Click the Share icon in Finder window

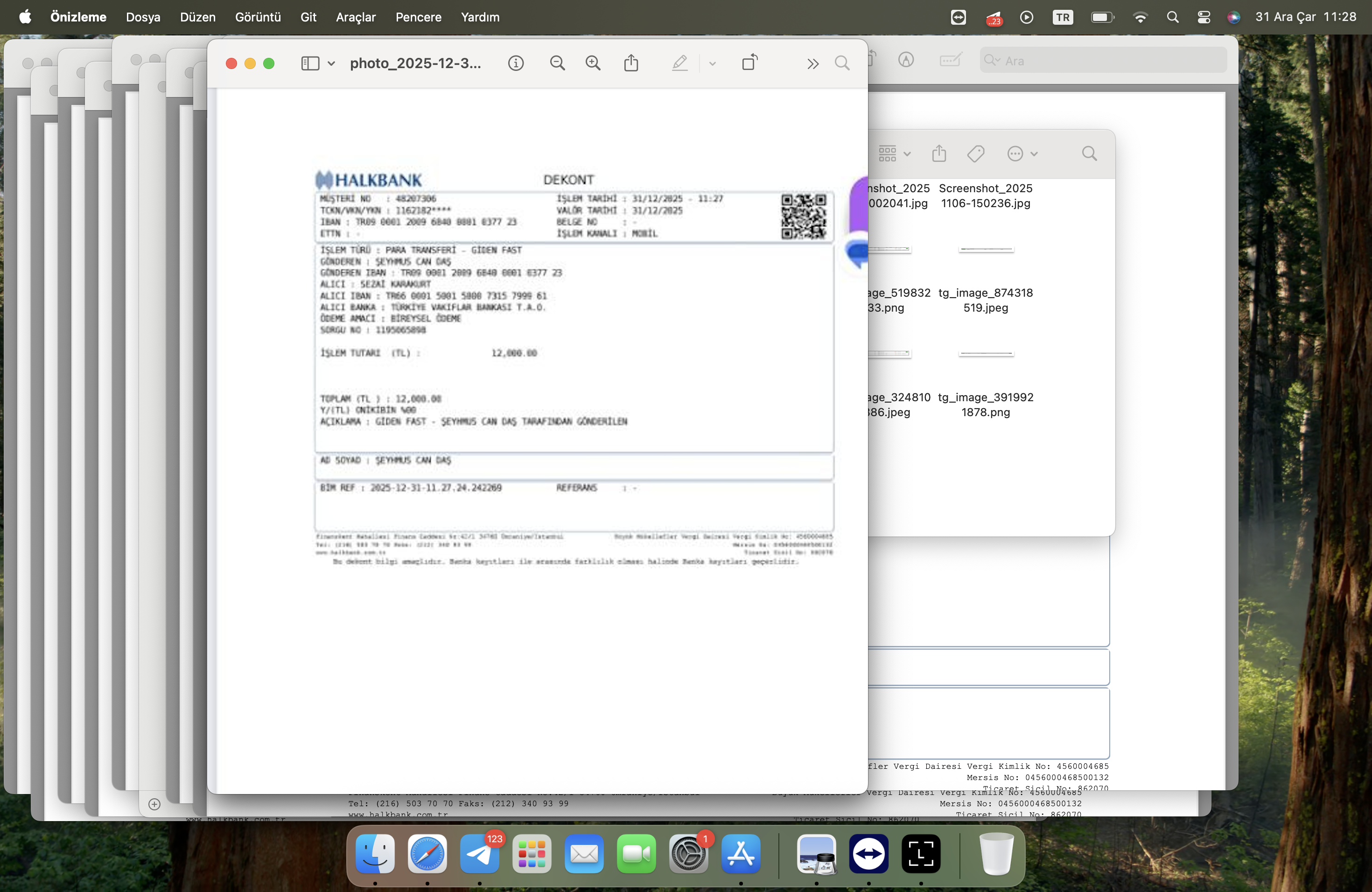(939, 153)
